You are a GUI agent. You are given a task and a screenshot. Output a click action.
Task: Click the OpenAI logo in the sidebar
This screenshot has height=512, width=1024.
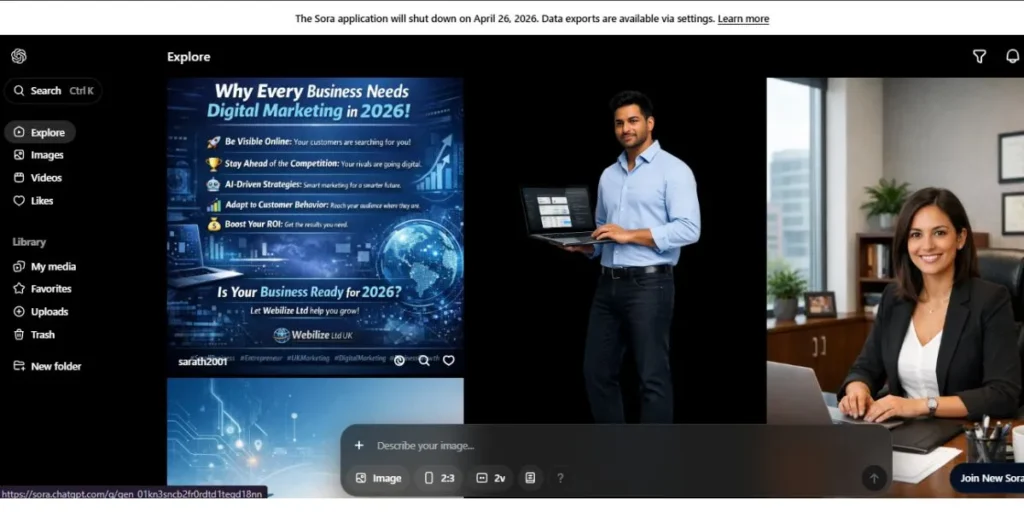(x=19, y=57)
